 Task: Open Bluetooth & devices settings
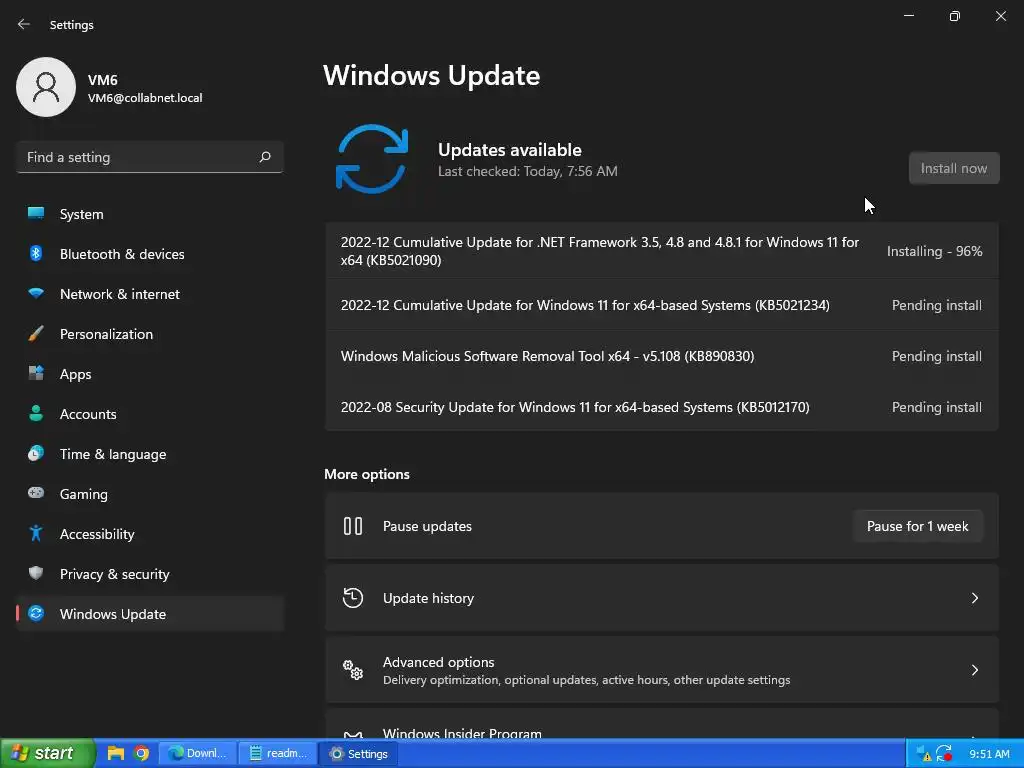point(150,254)
